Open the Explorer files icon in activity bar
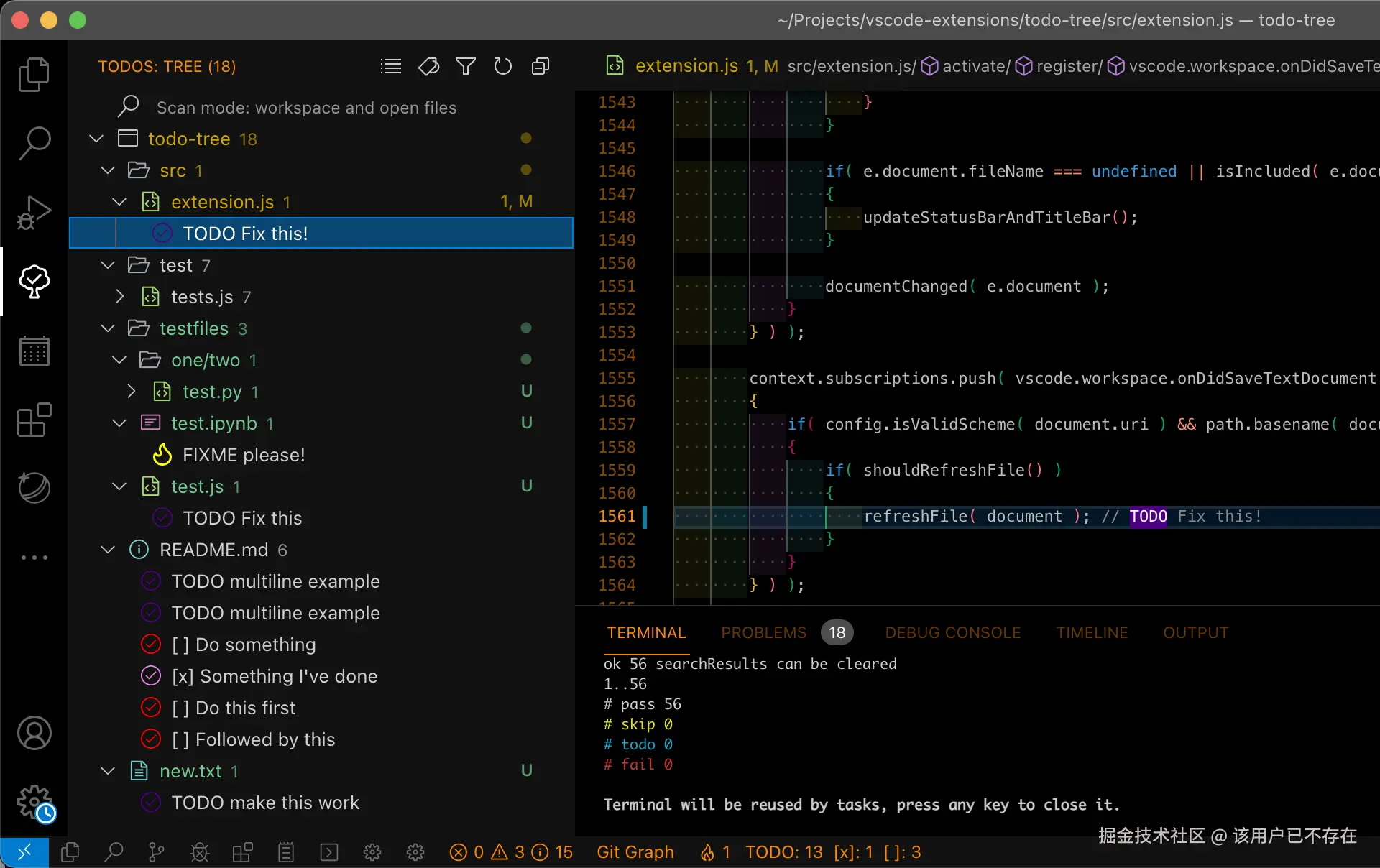Image resolution: width=1380 pixels, height=868 pixels. click(34, 75)
